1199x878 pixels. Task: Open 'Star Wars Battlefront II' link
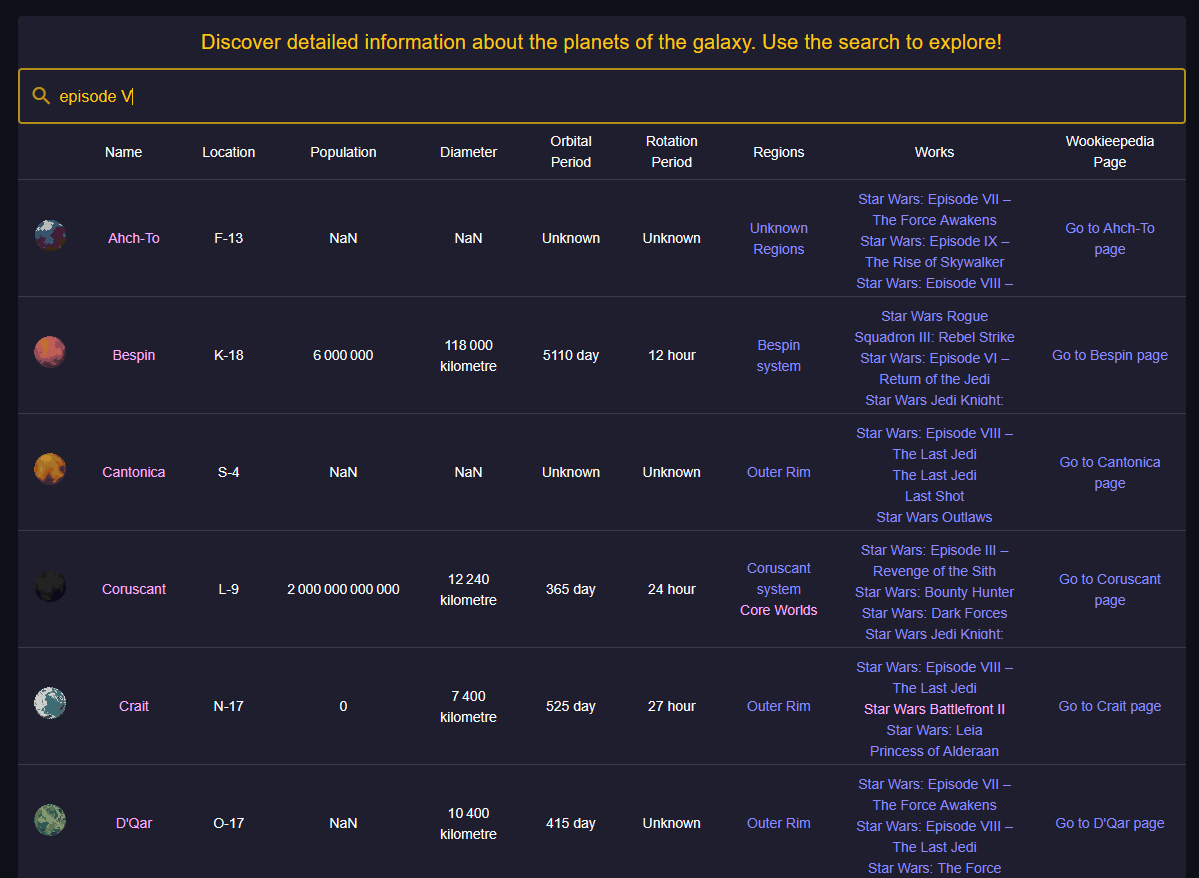click(x=934, y=709)
